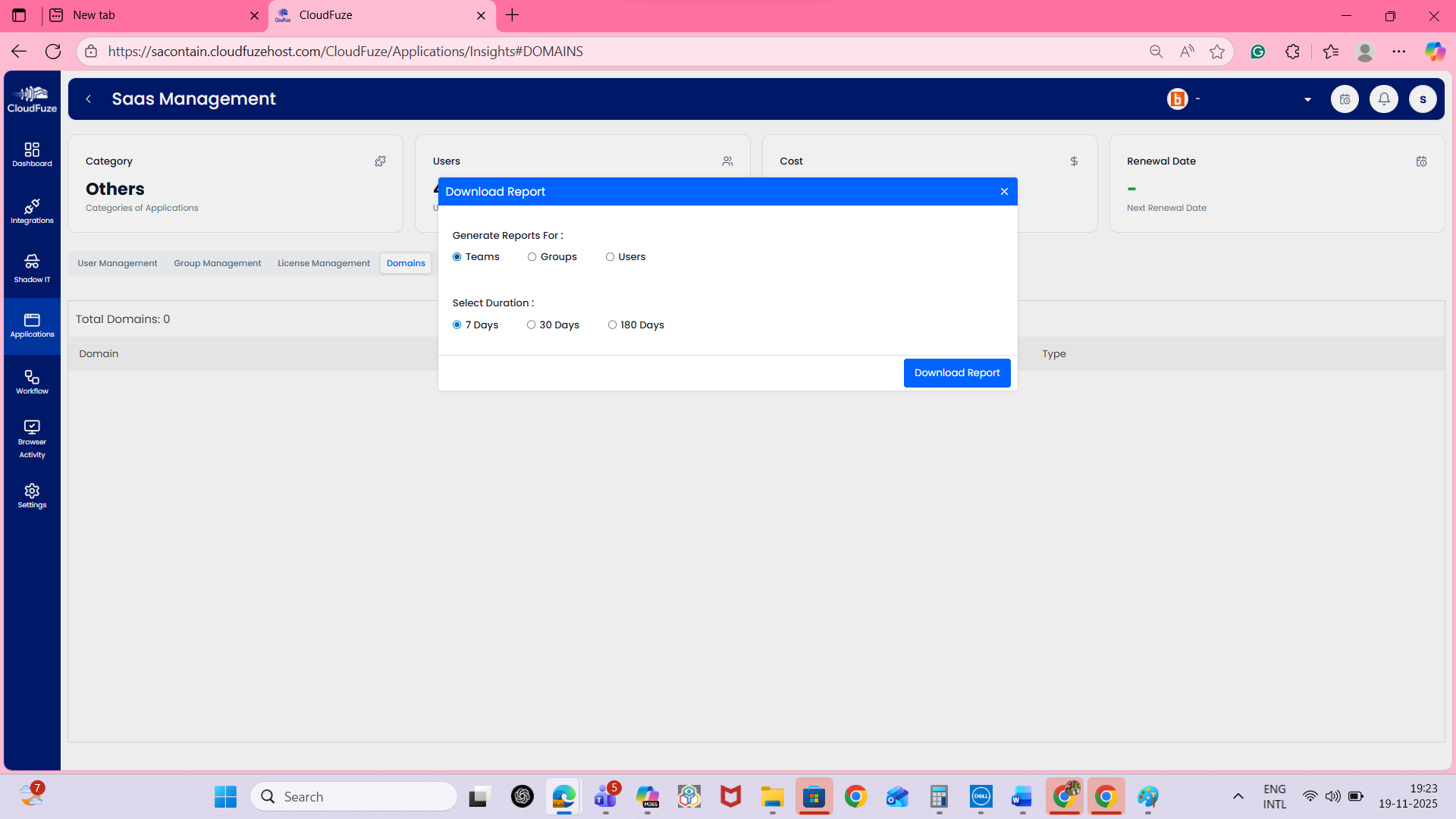Switch to the License Management tab
Screen dimensions: 1456x819
(323, 263)
